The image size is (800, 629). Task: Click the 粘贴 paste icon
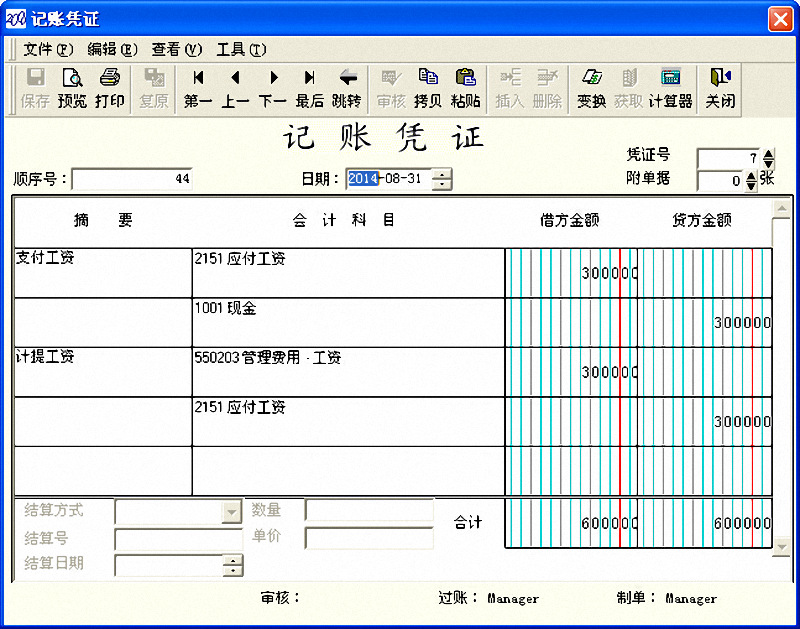click(x=465, y=89)
